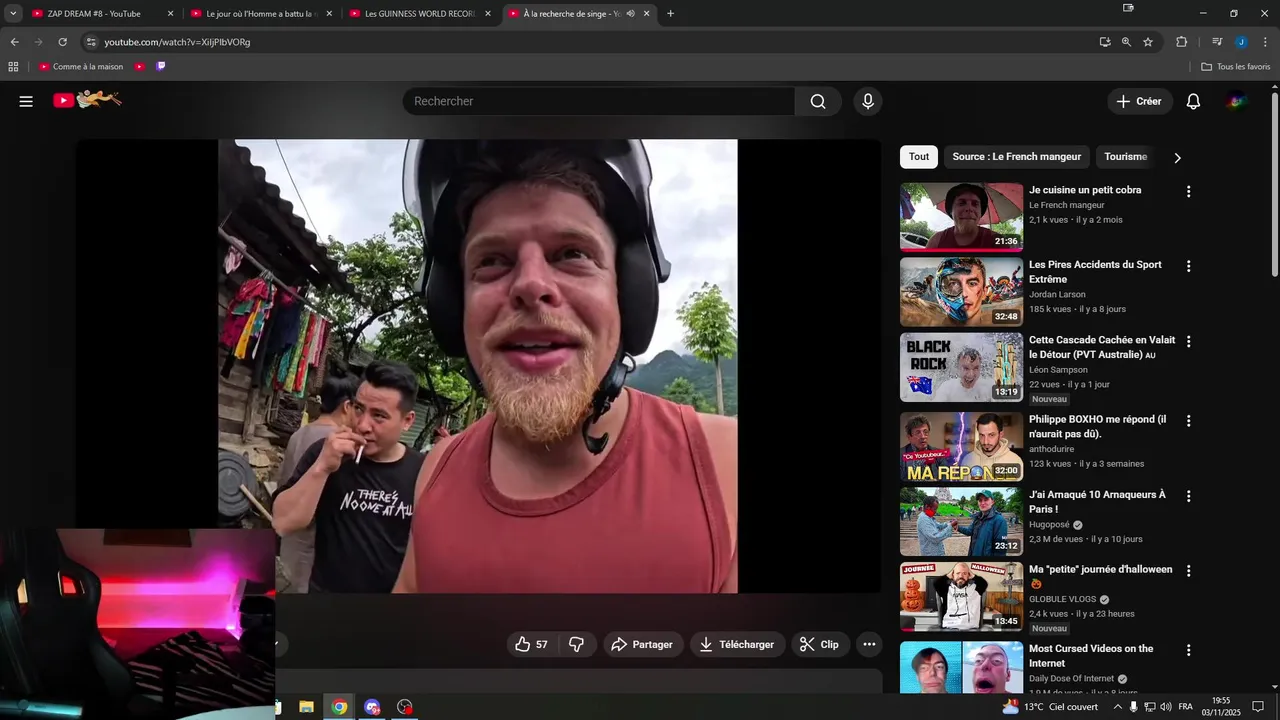Open the install app icon in address bar

coord(1105,42)
